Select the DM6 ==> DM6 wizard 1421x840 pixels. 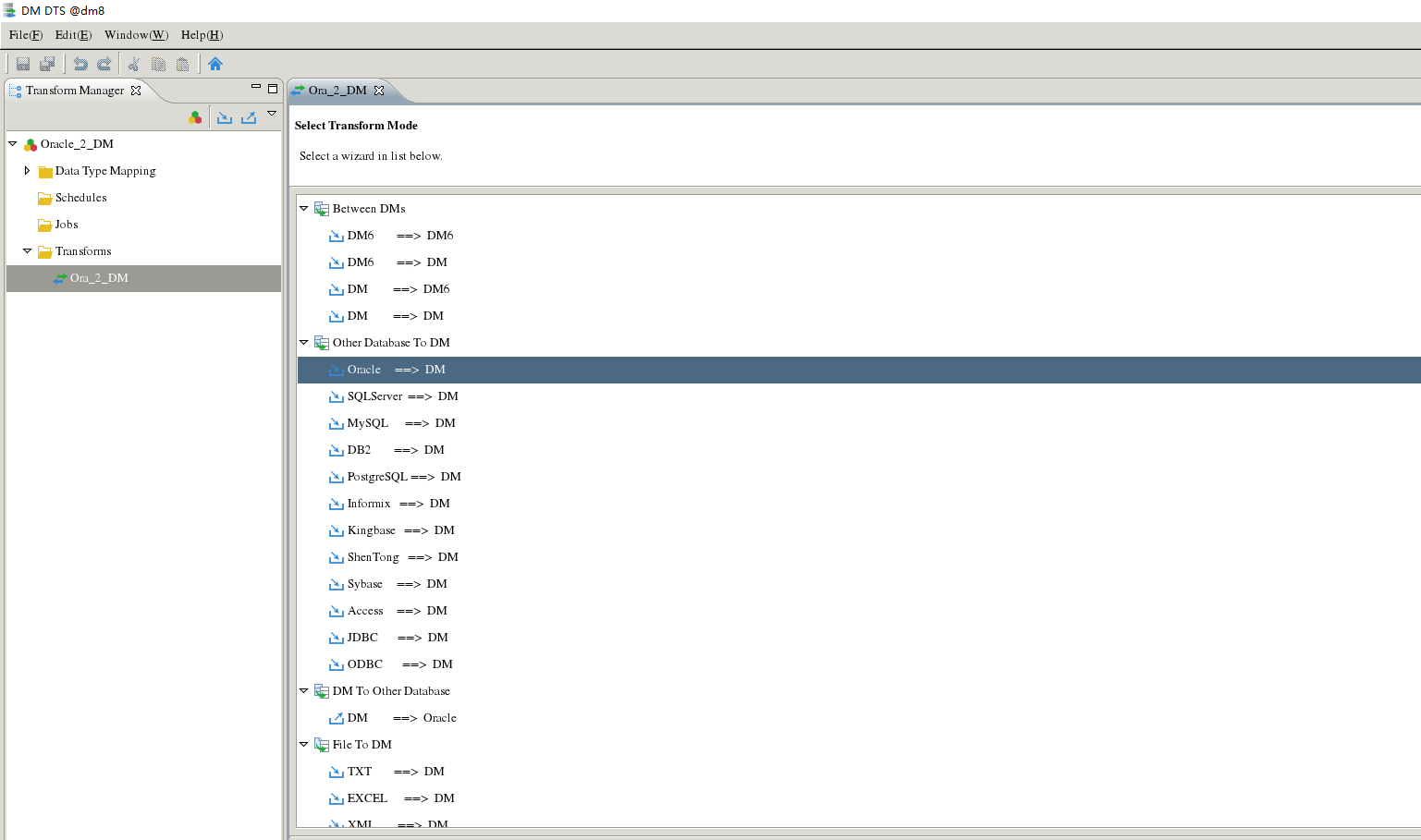[400, 236]
